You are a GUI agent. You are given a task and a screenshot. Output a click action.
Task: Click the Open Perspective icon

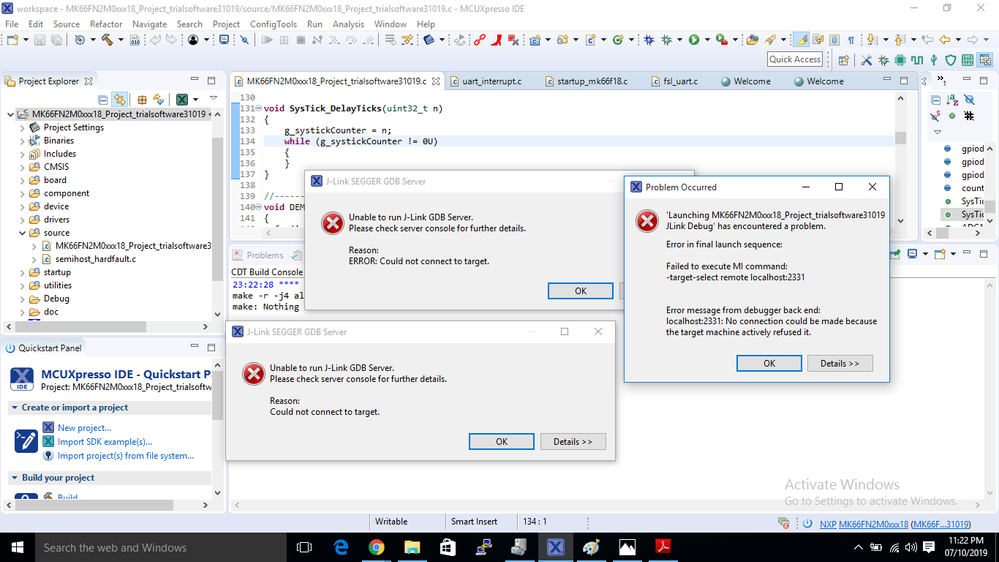click(844, 61)
